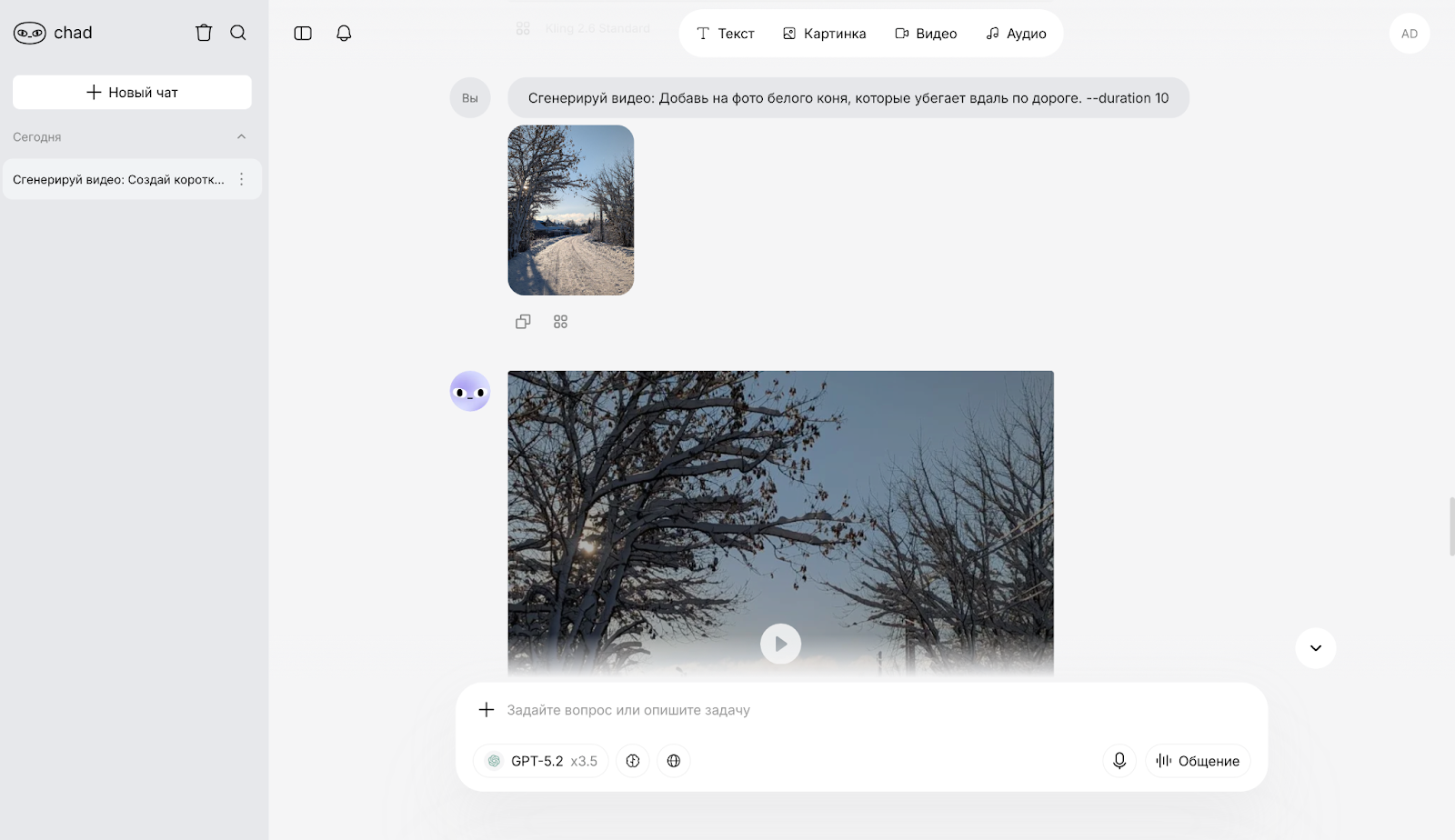Collapse the Сегодня chat group

[x=241, y=137]
